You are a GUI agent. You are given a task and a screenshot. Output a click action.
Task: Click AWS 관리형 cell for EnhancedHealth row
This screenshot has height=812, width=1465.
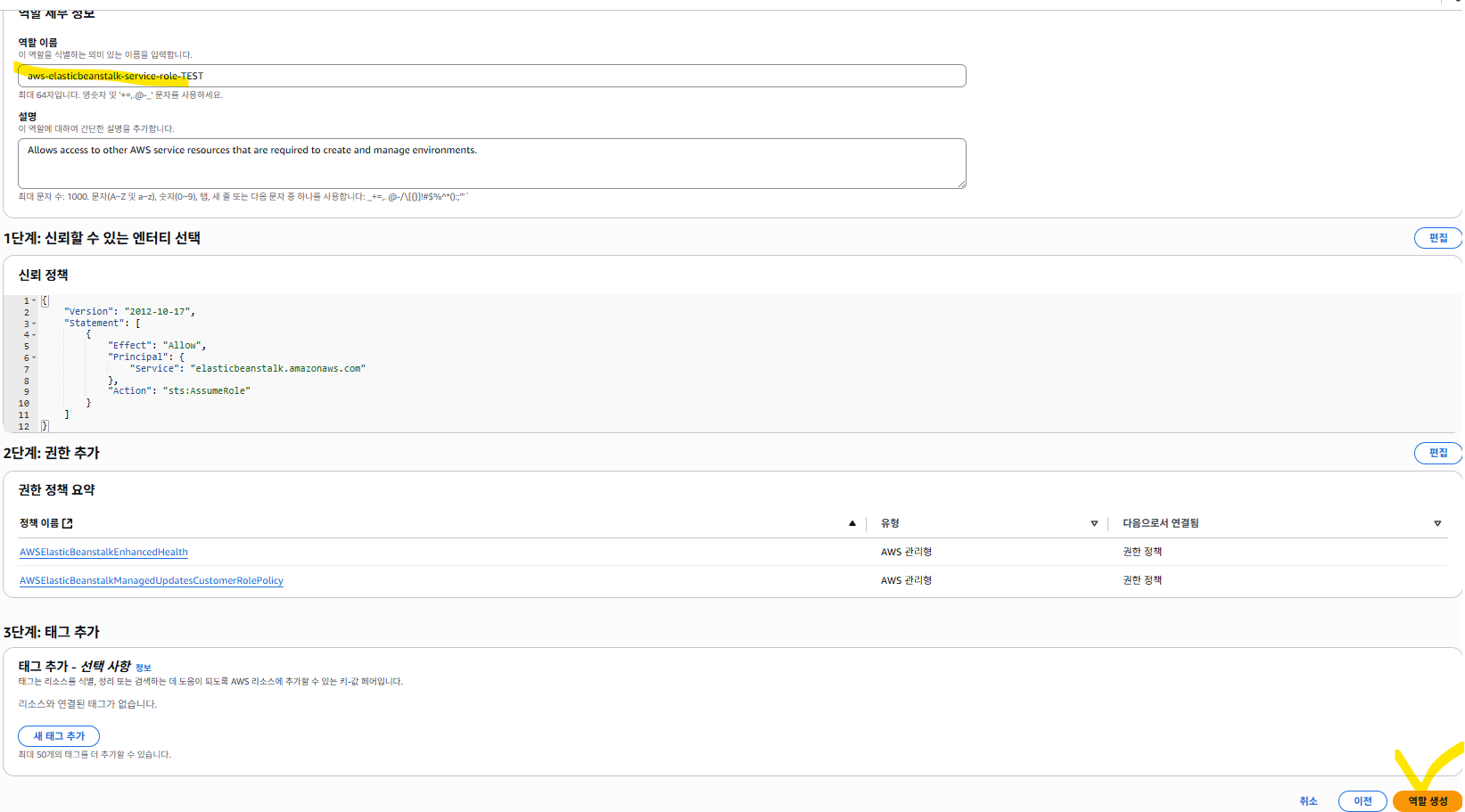(906, 552)
